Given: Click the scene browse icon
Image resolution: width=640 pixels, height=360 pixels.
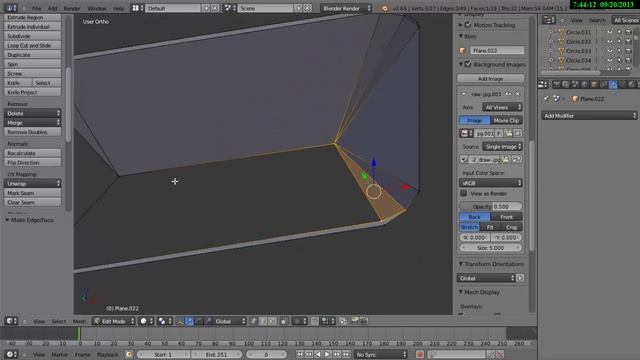Looking at the screenshot, I should 229,8.
